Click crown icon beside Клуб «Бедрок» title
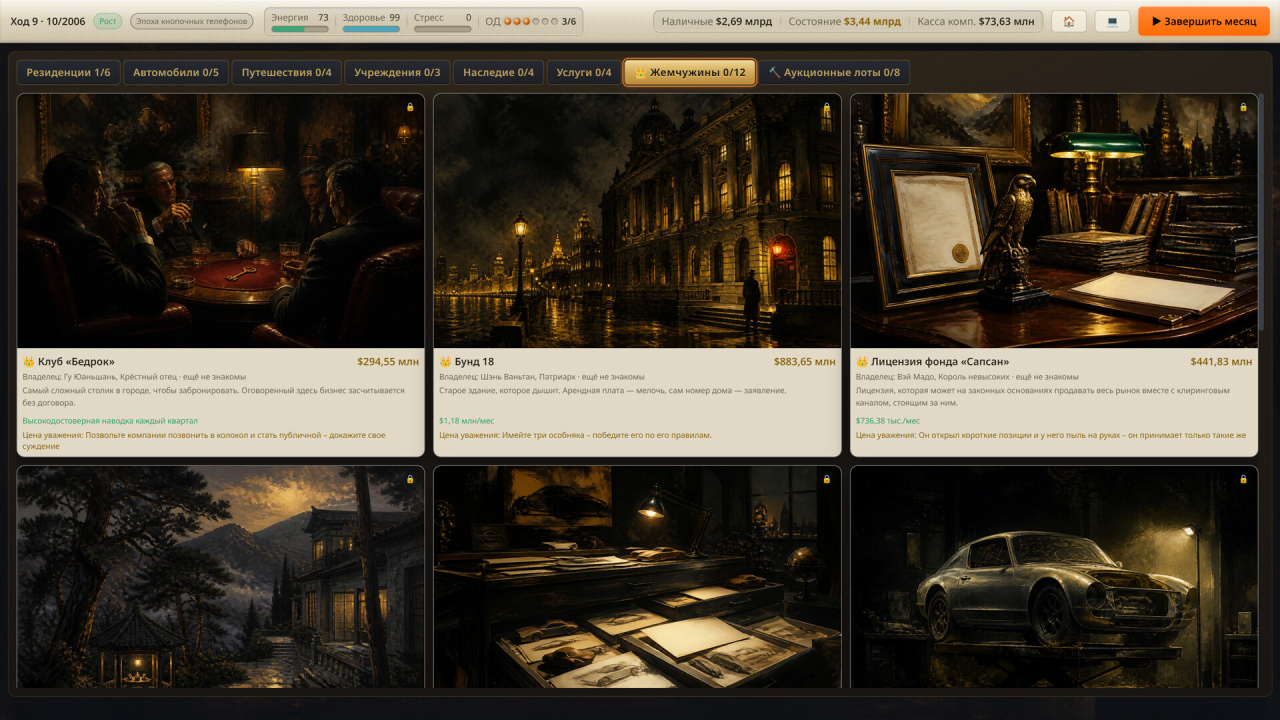Screen dimensions: 1280x720 tap(28, 362)
